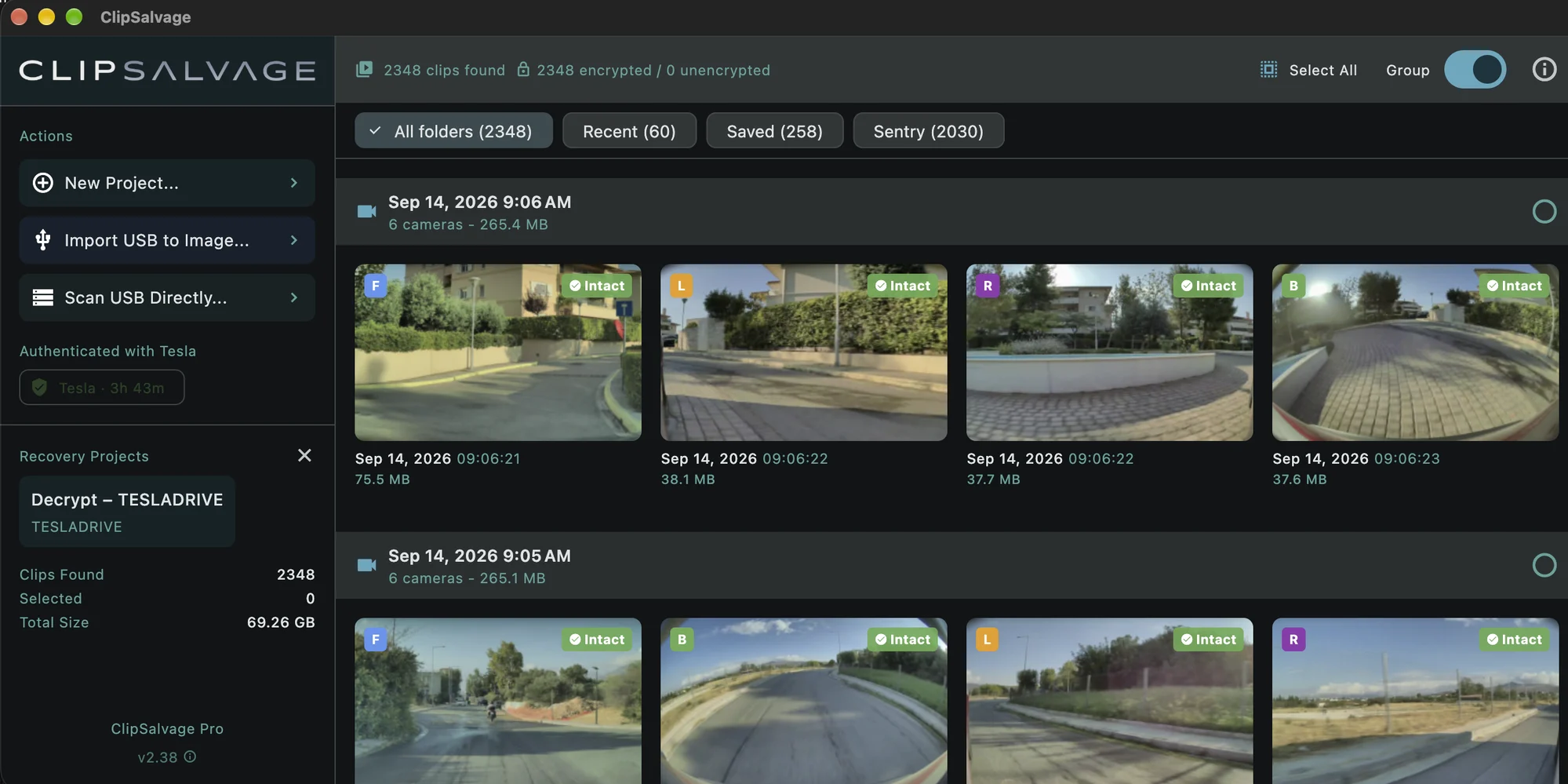Click the camera icon for the 9:05 AM group
This screenshot has width=1568, height=784.
(366, 566)
